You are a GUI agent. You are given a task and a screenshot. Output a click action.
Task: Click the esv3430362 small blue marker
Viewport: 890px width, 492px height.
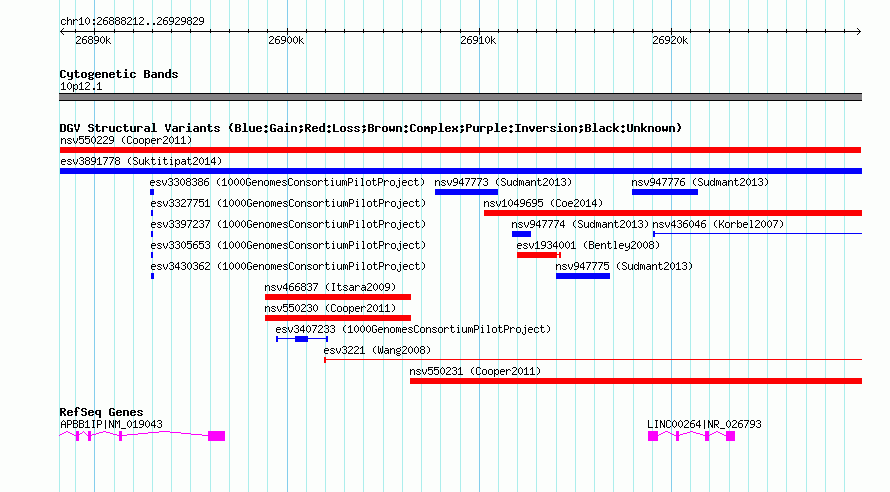[152, 276]
